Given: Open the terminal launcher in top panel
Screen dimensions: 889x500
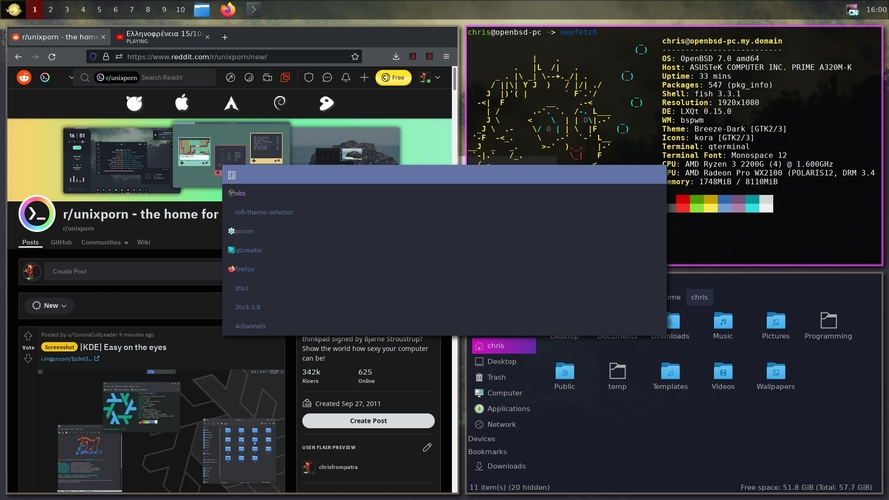Looking at the screenshot, I should (x=253, y=10).
